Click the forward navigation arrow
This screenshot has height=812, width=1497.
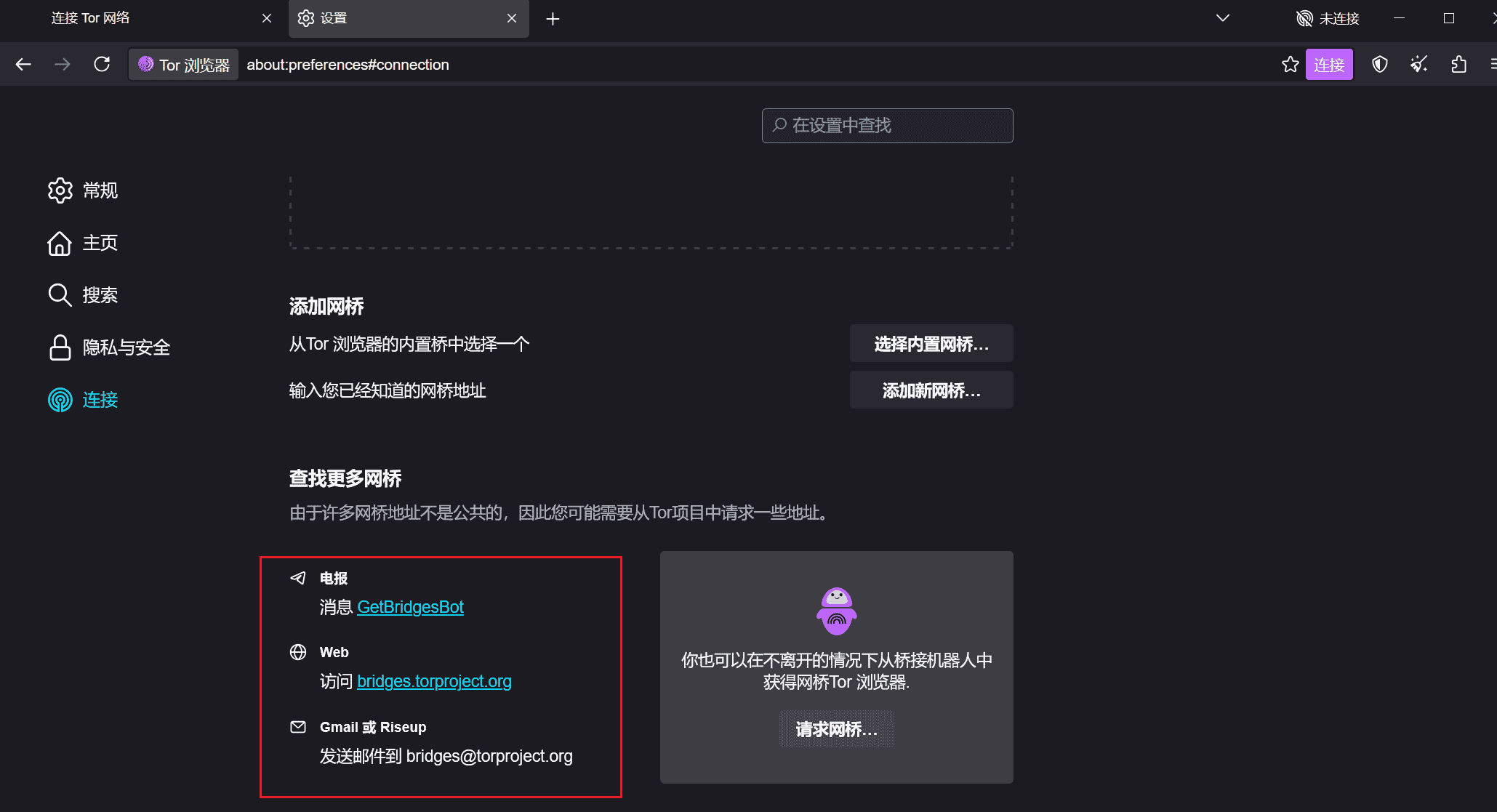[x=63, y=65]
